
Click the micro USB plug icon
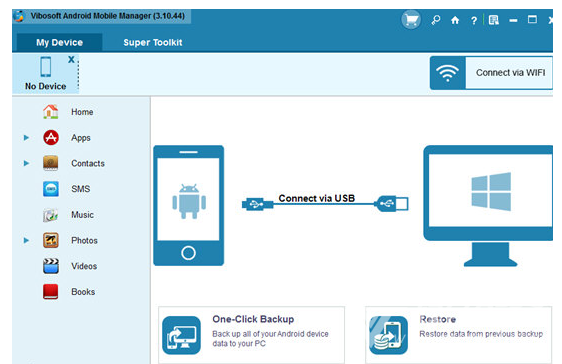tap(257, 204)
